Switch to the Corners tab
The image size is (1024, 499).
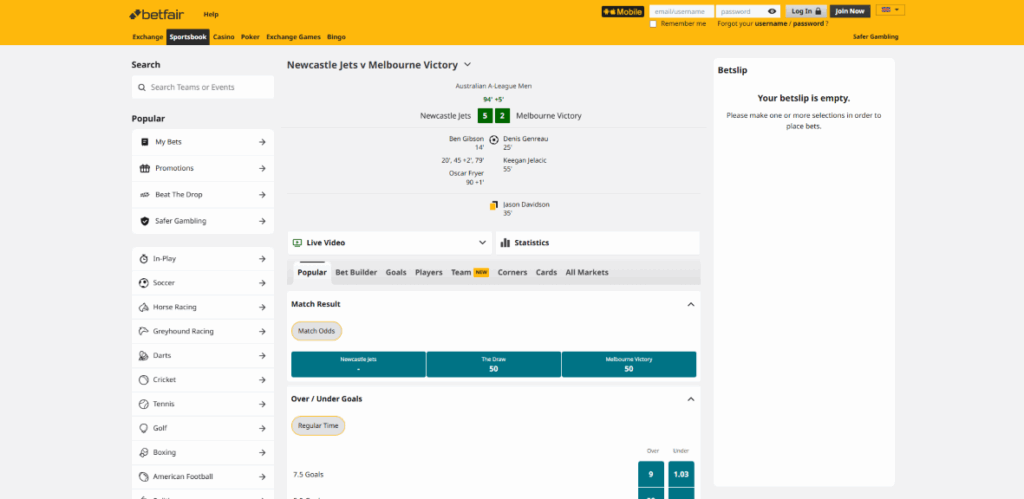[x=512, y=272]
